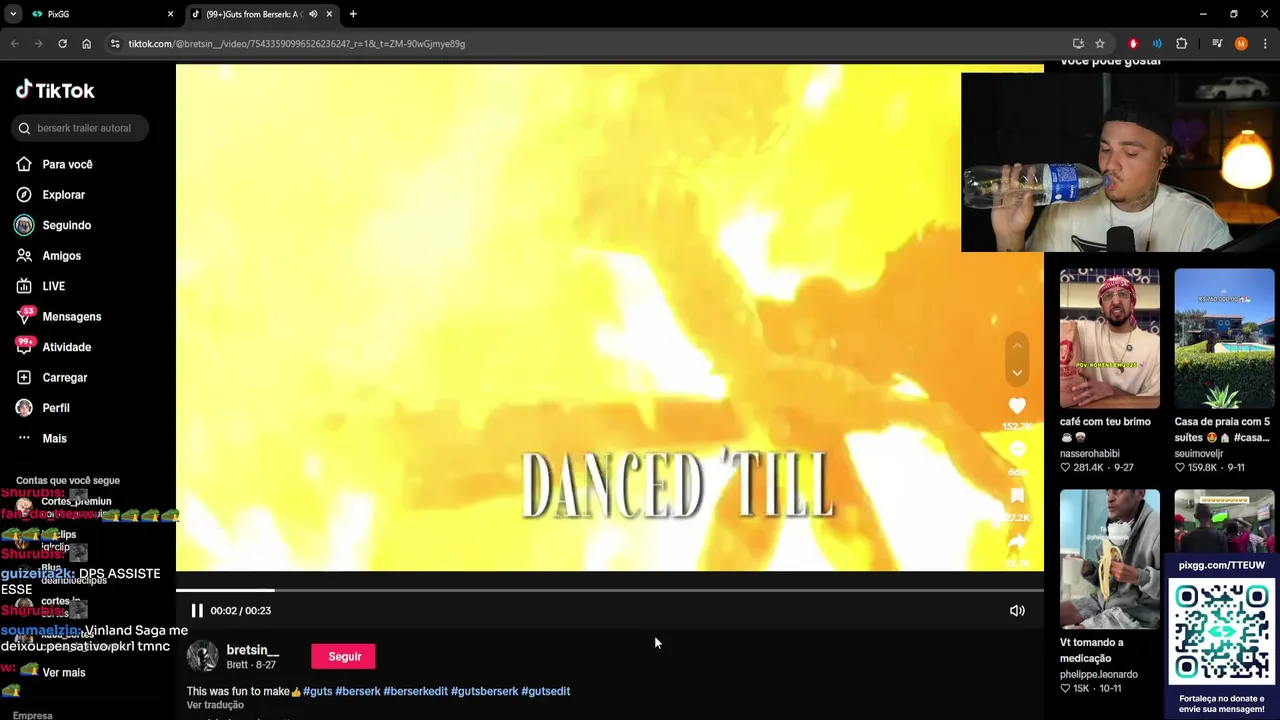Go to previous video arrow
1280x720 pixels.
click(x=1017, y=346)
